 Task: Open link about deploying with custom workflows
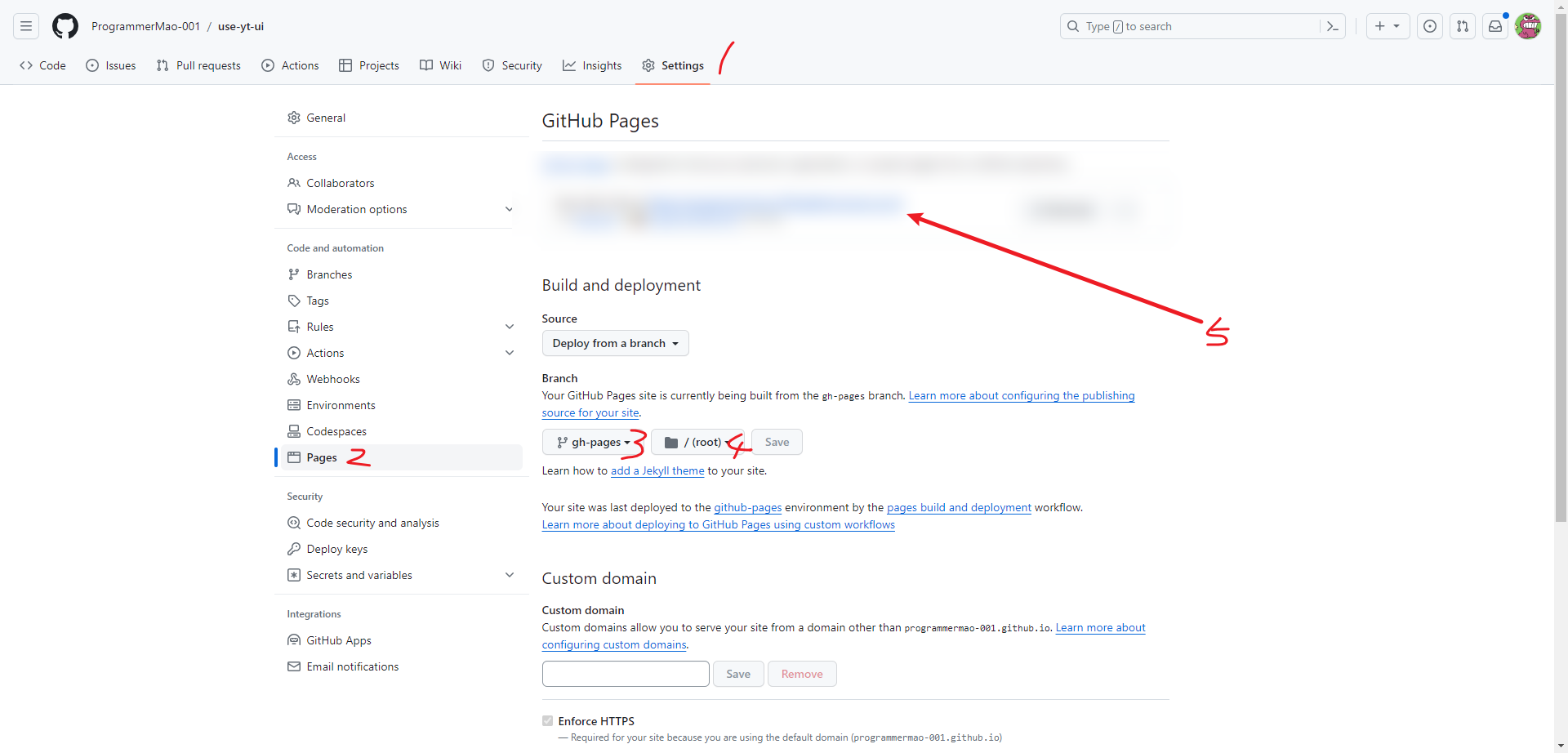click(719, 524)
